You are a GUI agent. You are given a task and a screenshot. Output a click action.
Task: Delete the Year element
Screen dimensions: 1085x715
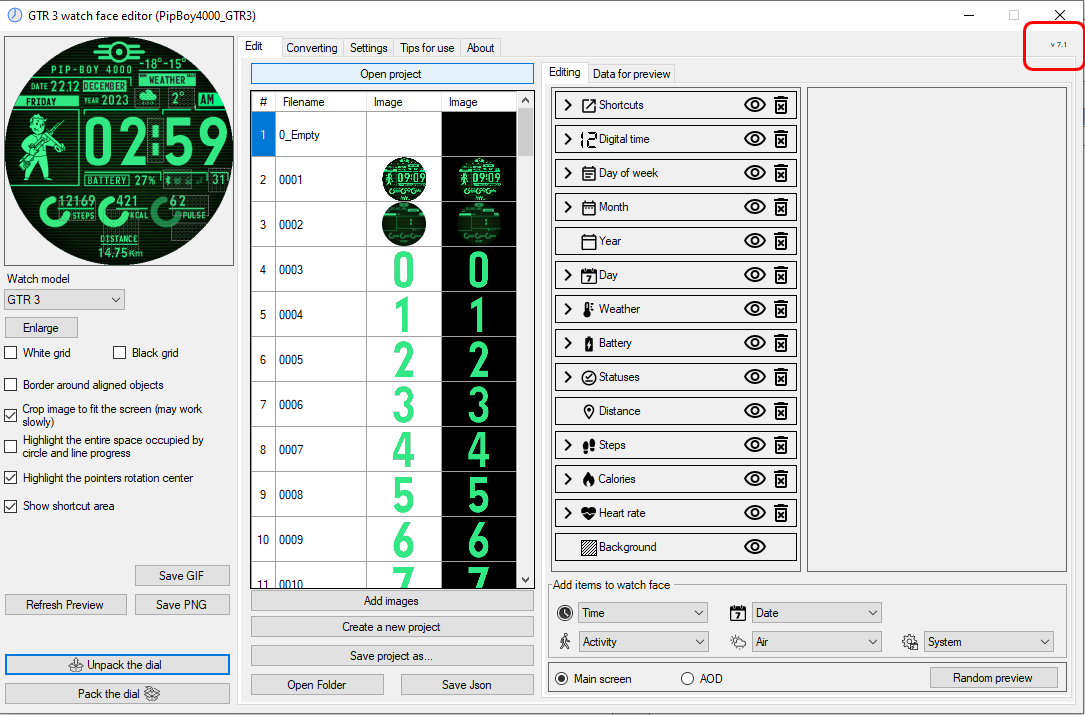(781, 241)
